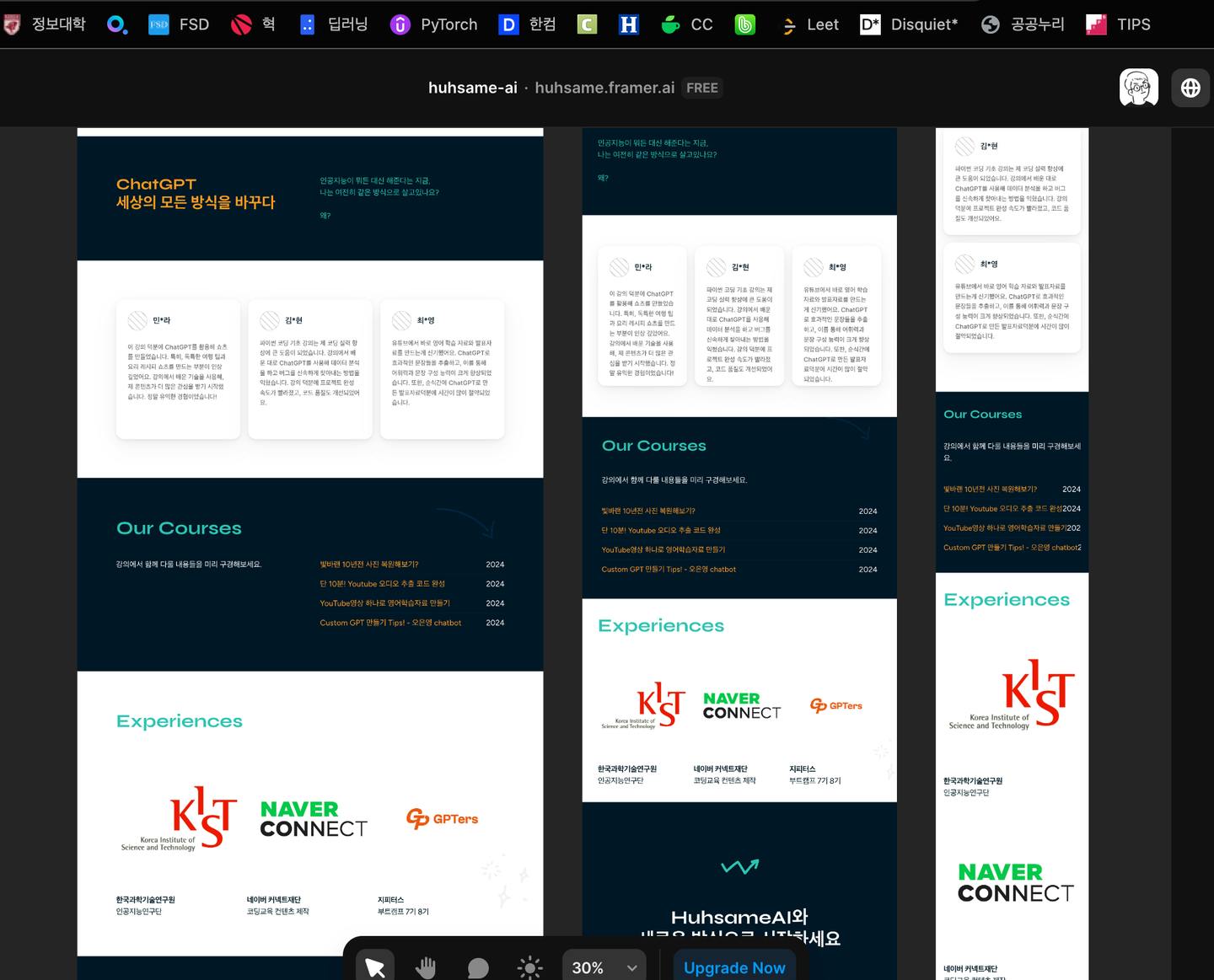Viewport: 1214px width, 980px height.
Task: Click the FREE plan badge
Action: pyautogui.click(x=702, y=88)
